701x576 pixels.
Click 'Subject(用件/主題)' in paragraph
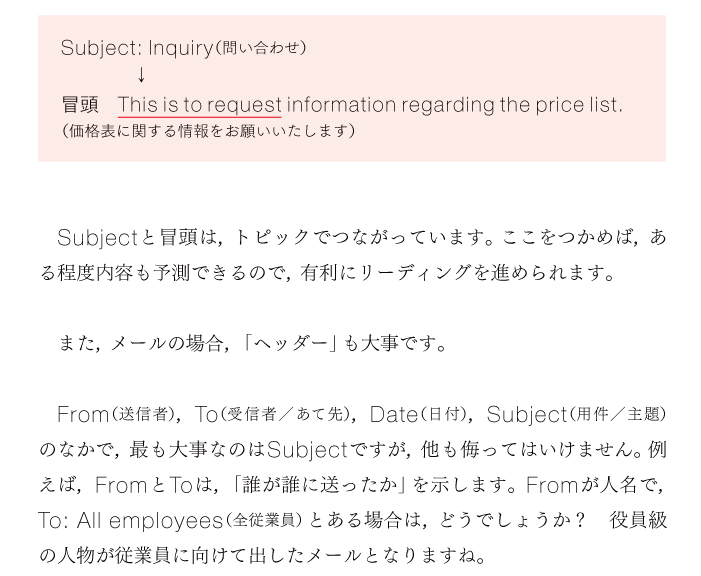click(x=576, y=414)
